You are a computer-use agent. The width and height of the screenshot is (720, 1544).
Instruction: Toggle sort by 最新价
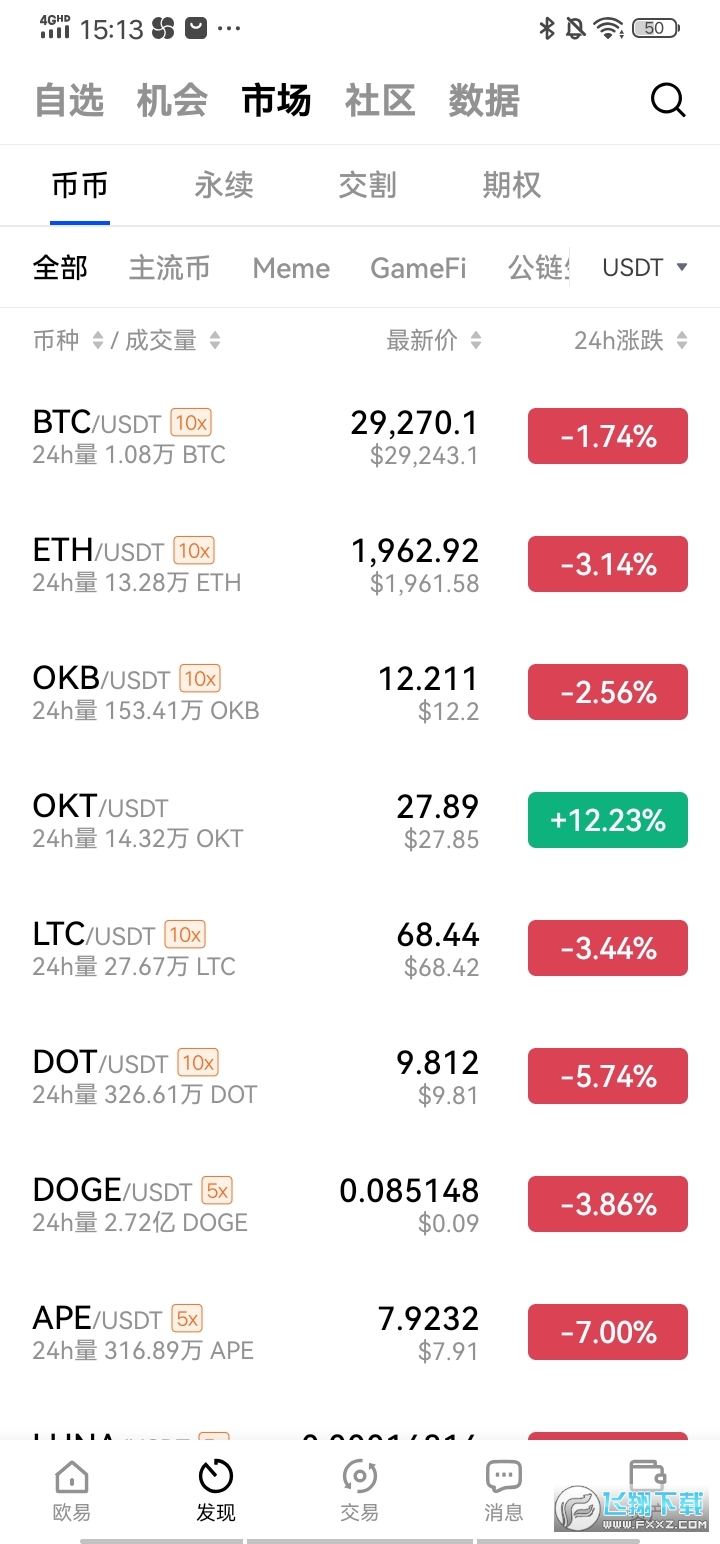[434, 341]
